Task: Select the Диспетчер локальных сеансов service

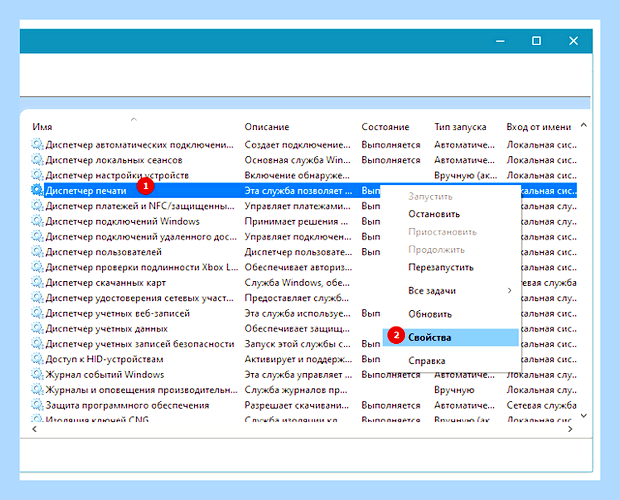Action: point(114,160)
